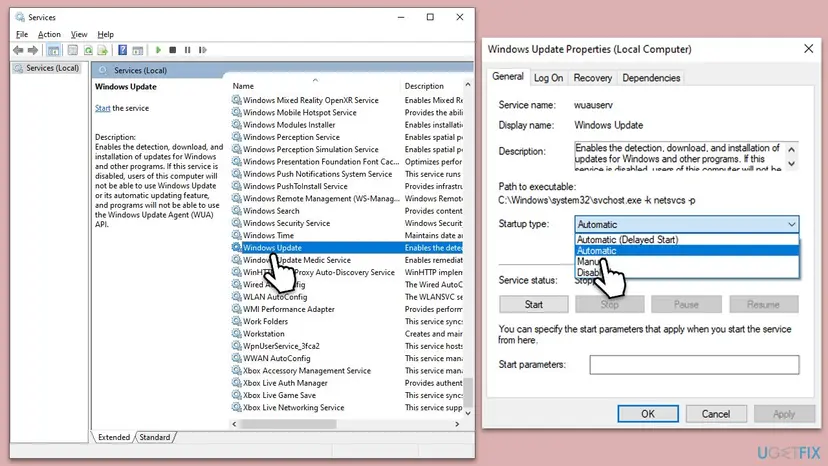Click Cancel in Windows Update Properties
This screenshot has width=828, height=466.
pos(716,414)
